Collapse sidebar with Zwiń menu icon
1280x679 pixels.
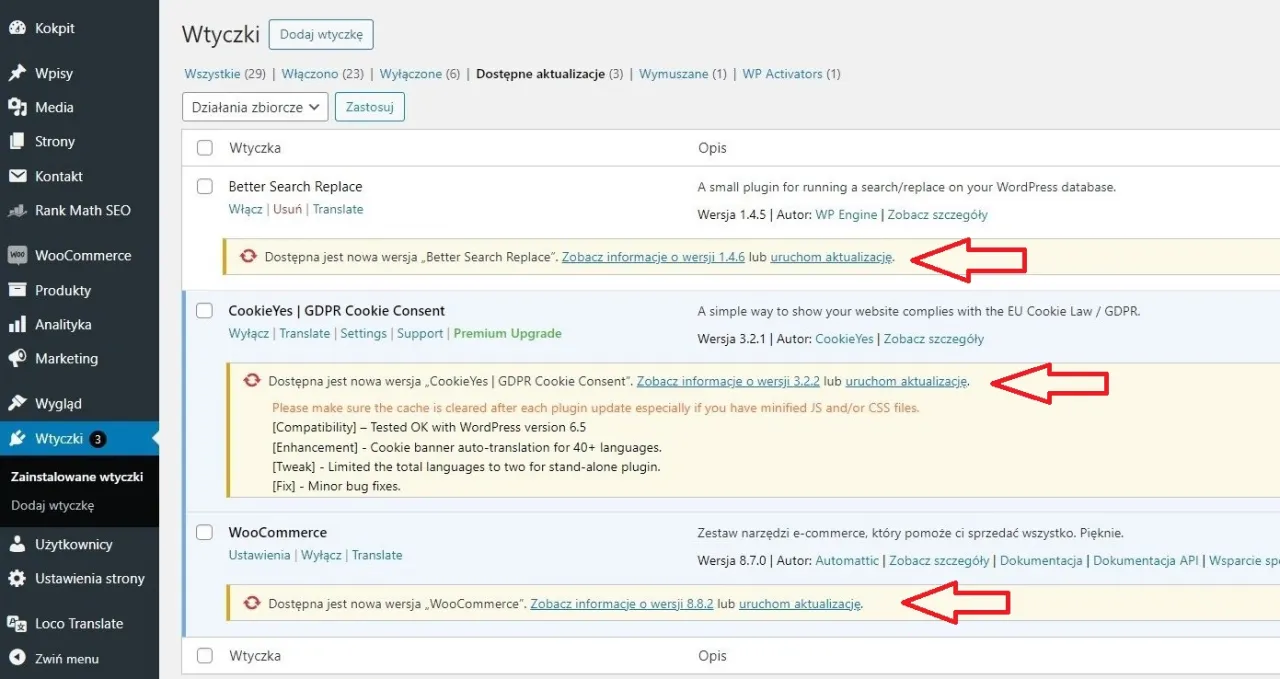(17, 658)
